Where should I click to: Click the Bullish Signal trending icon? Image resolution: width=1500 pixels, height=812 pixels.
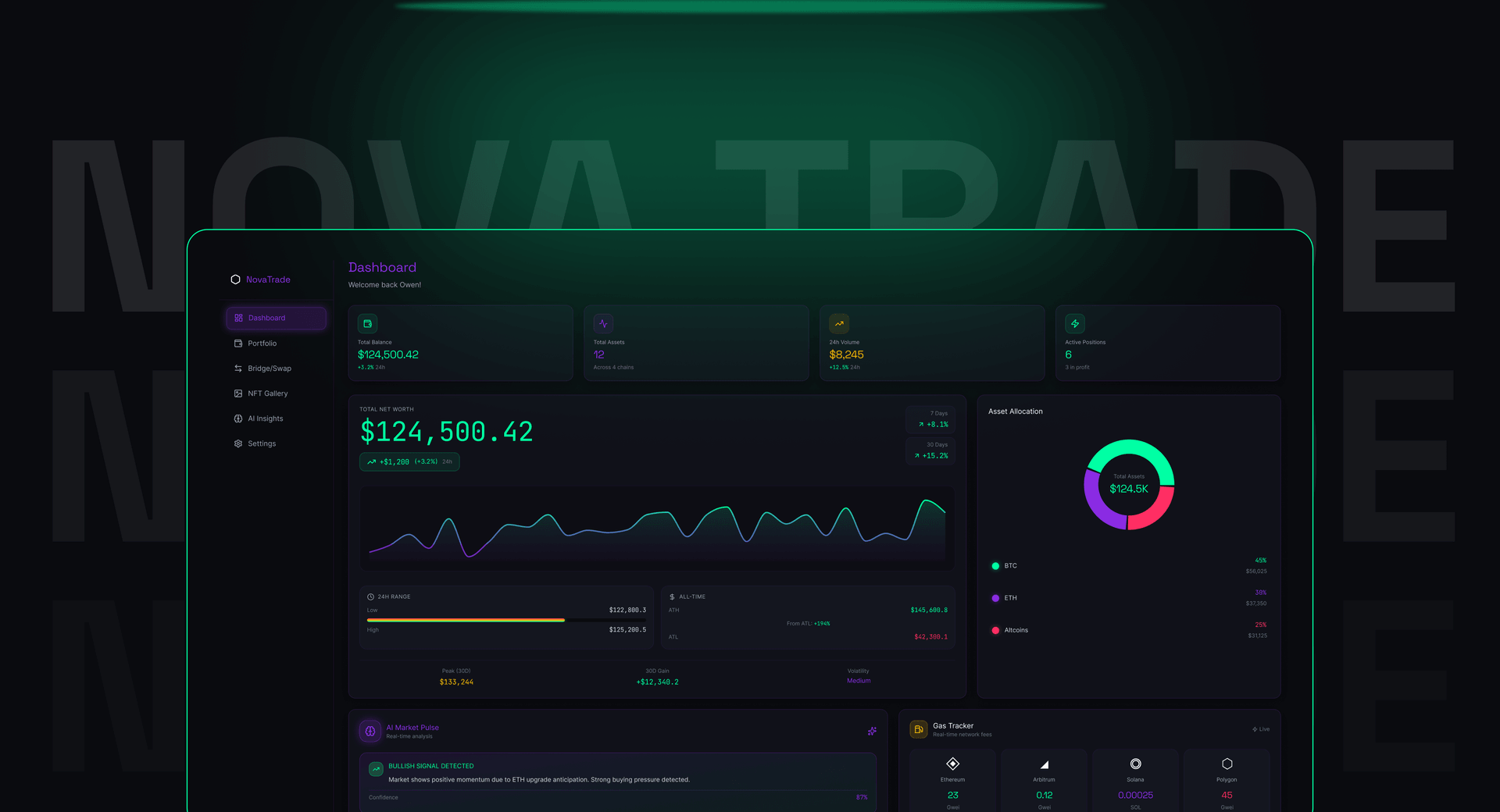point(376,769)
